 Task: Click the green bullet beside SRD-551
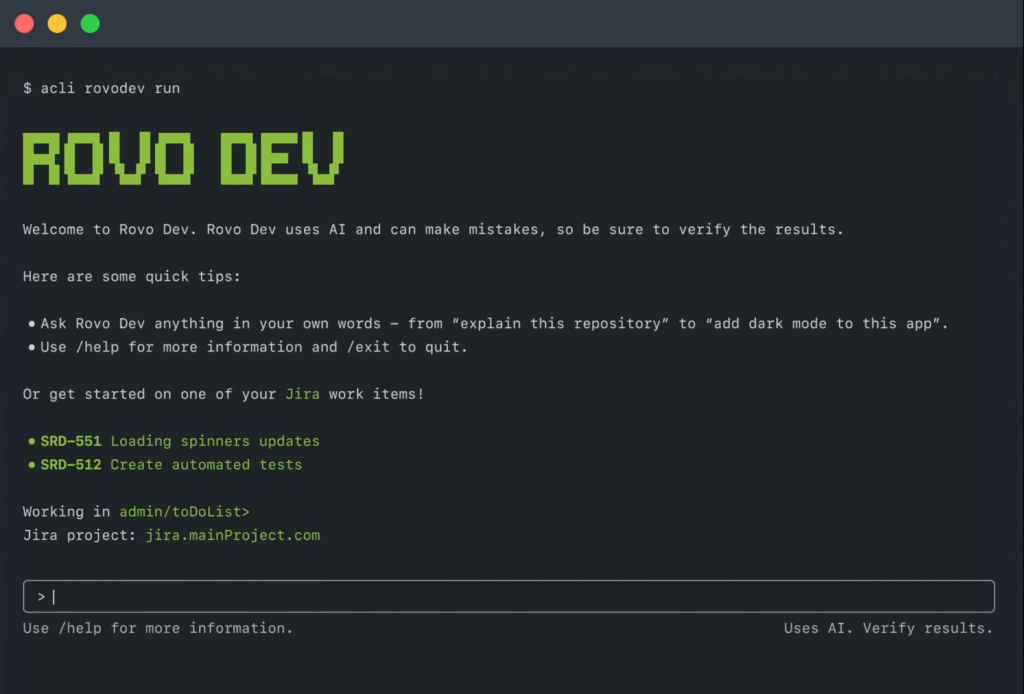[32, 441]
